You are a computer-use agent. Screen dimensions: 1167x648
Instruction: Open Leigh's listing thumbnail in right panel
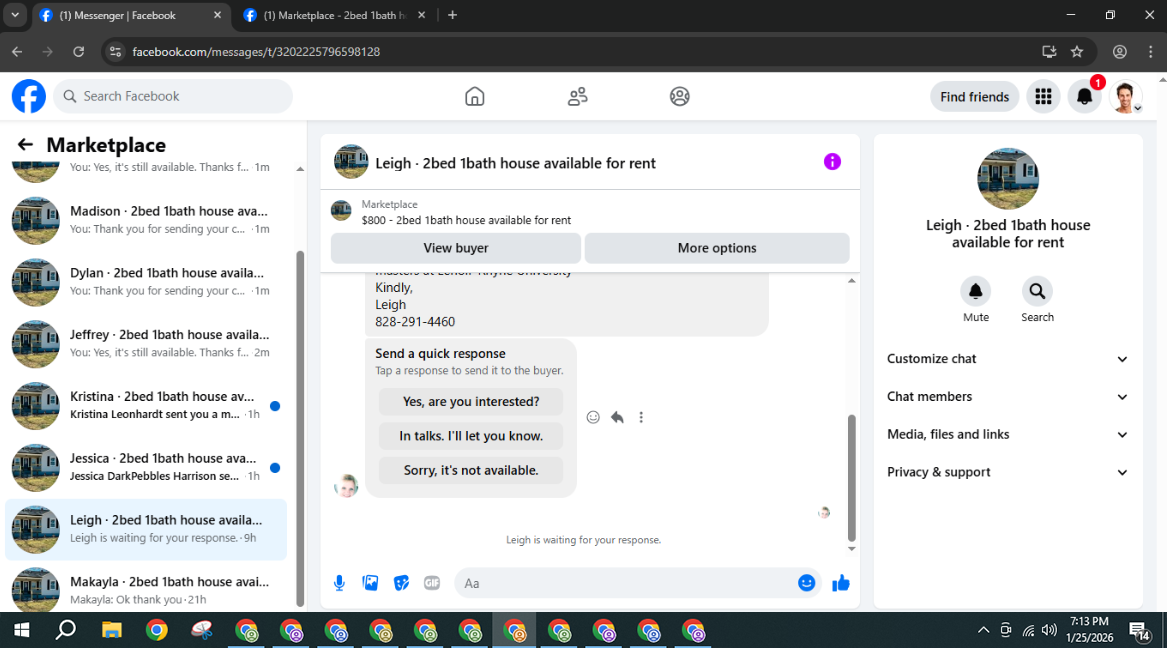pos(1008,179)
